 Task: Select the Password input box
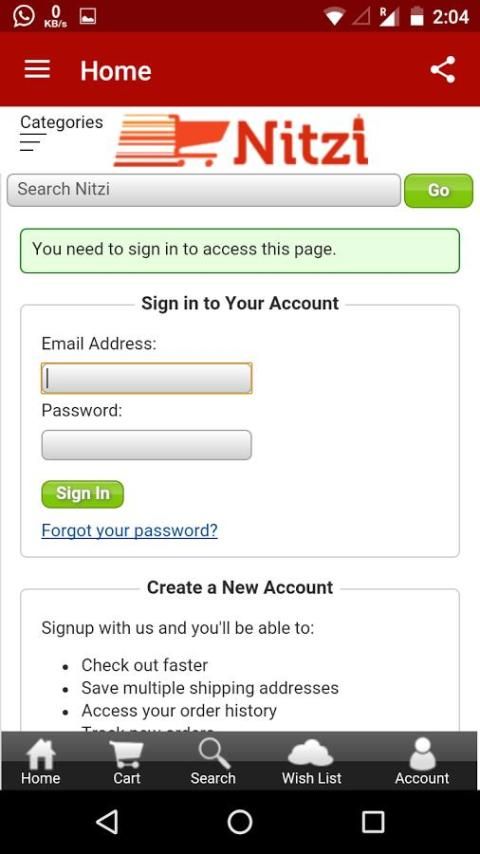coord(147,445)
